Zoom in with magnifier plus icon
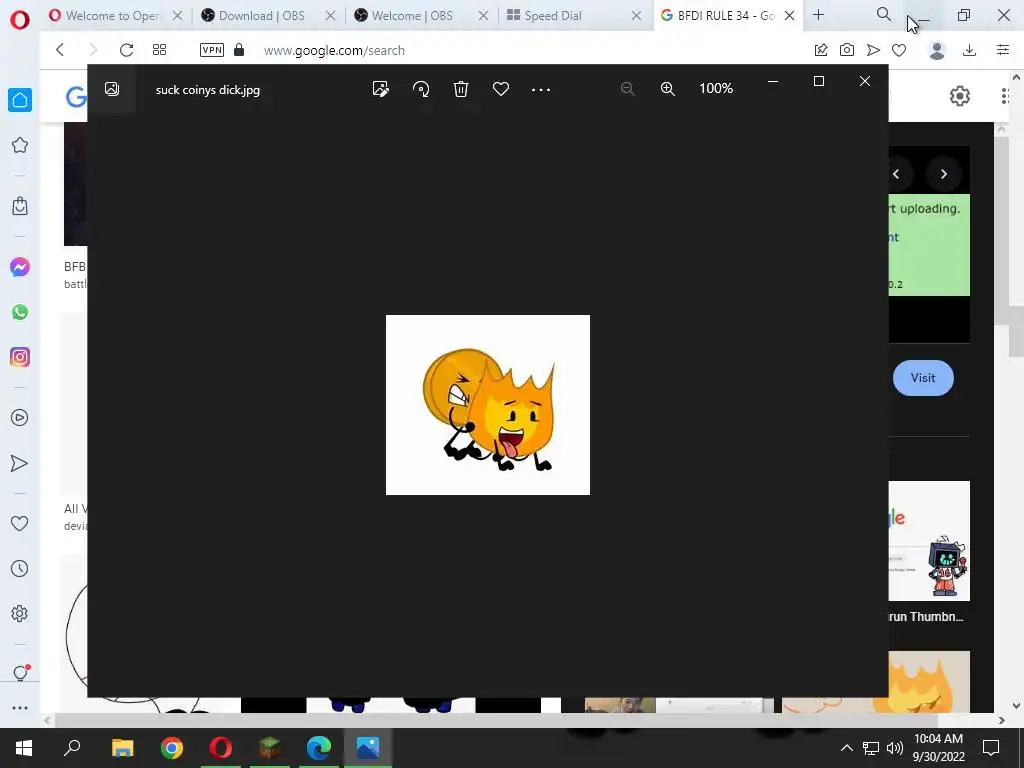Viewport: 1024px width, 768px height. pyautogui.click(x=667, y=89)
